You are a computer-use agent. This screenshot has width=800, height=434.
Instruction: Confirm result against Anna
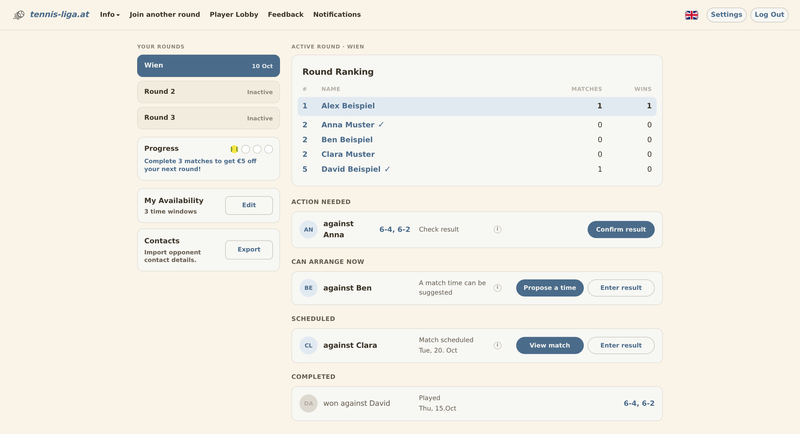pyautogui.click(x=621, y=229)
